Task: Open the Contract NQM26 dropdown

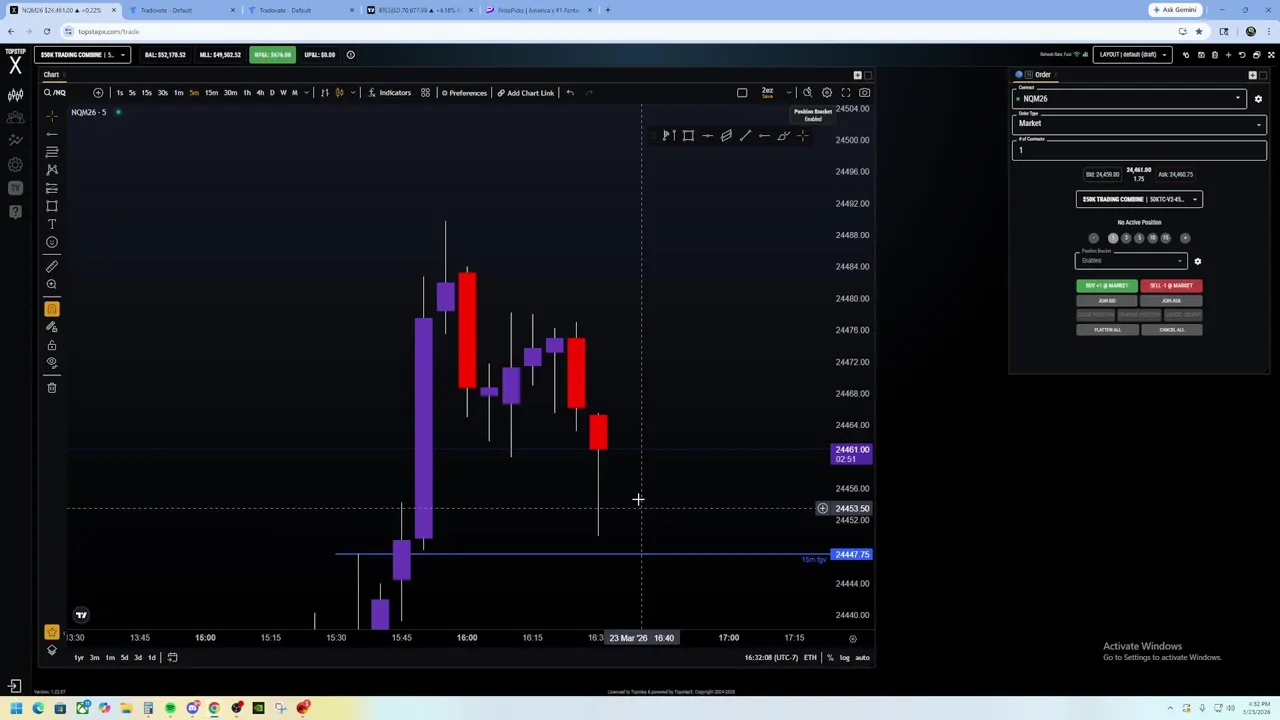Action: [x=1130, y=98]
